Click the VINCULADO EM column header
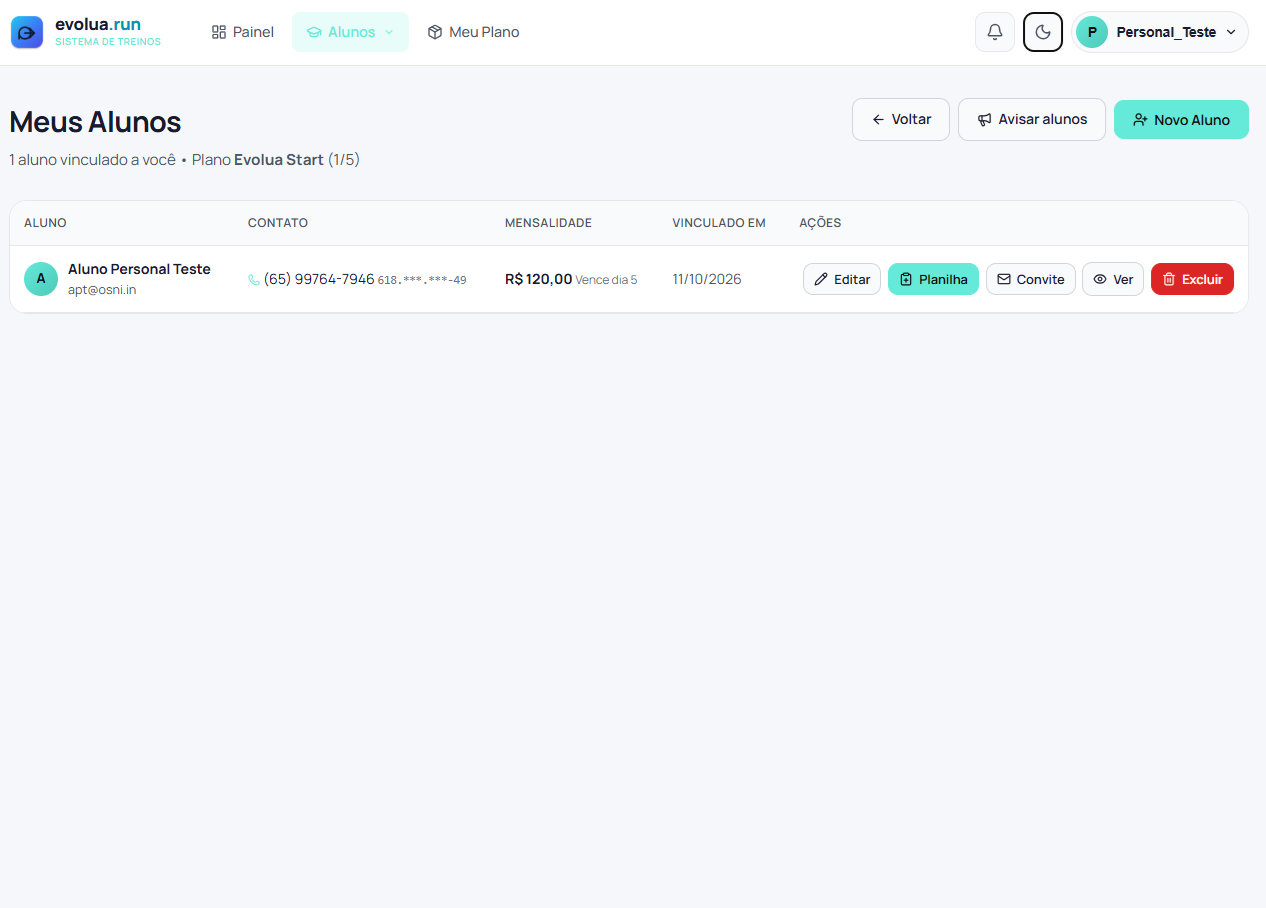Screen dimensions: 1266x908 (x=719, y=223)
